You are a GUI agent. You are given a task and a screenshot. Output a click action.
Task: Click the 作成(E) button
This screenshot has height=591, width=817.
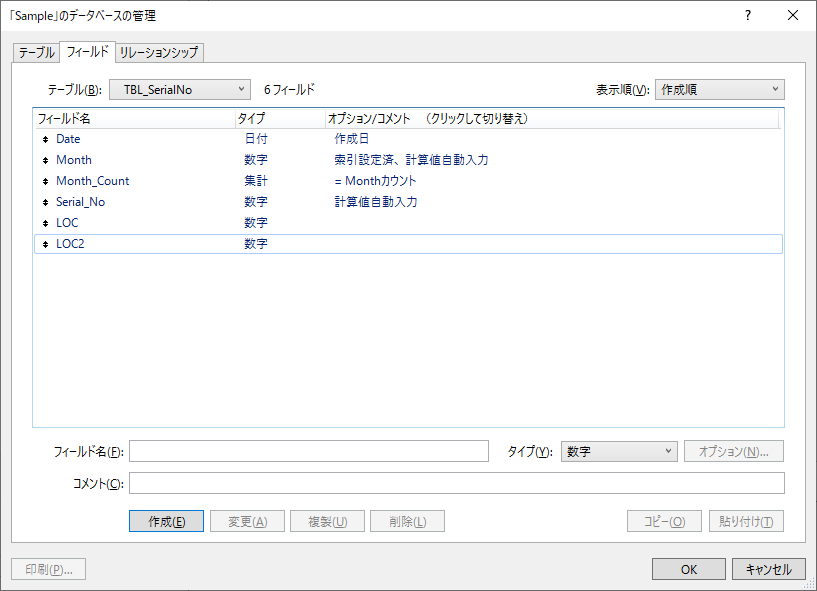coord(166,520)
